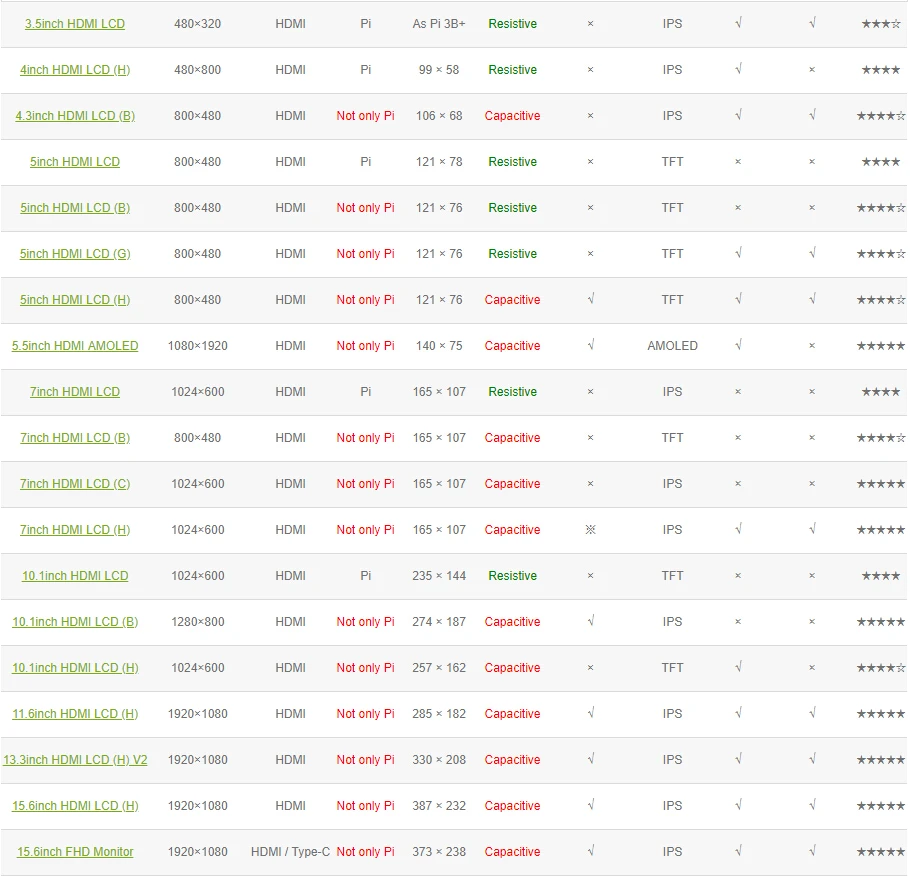This screenshot has width=910, height=878.
Task: Click the 480×800 resolution value
Action: (x=197, y=70)
